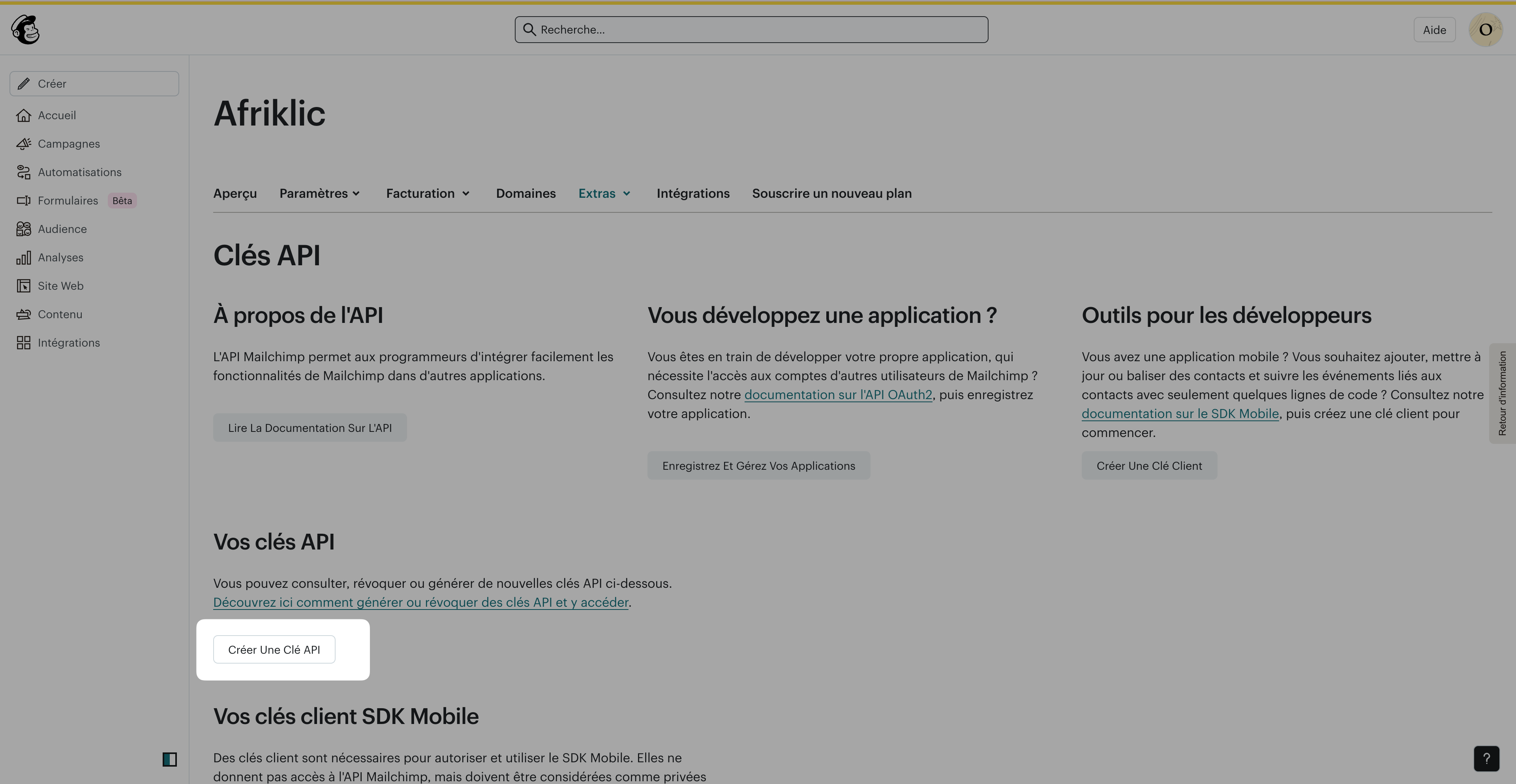This screenshot has height=784, width=1516.
Task: Open Analyses via the bar chart icon
Action: [24, 258]
